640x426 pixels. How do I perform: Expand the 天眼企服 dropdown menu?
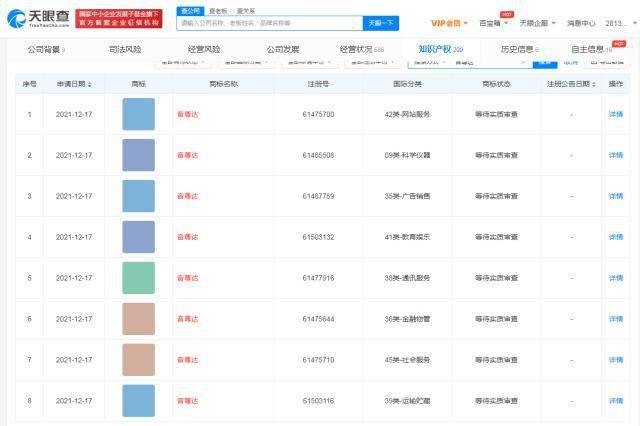(x=538, y=23)
